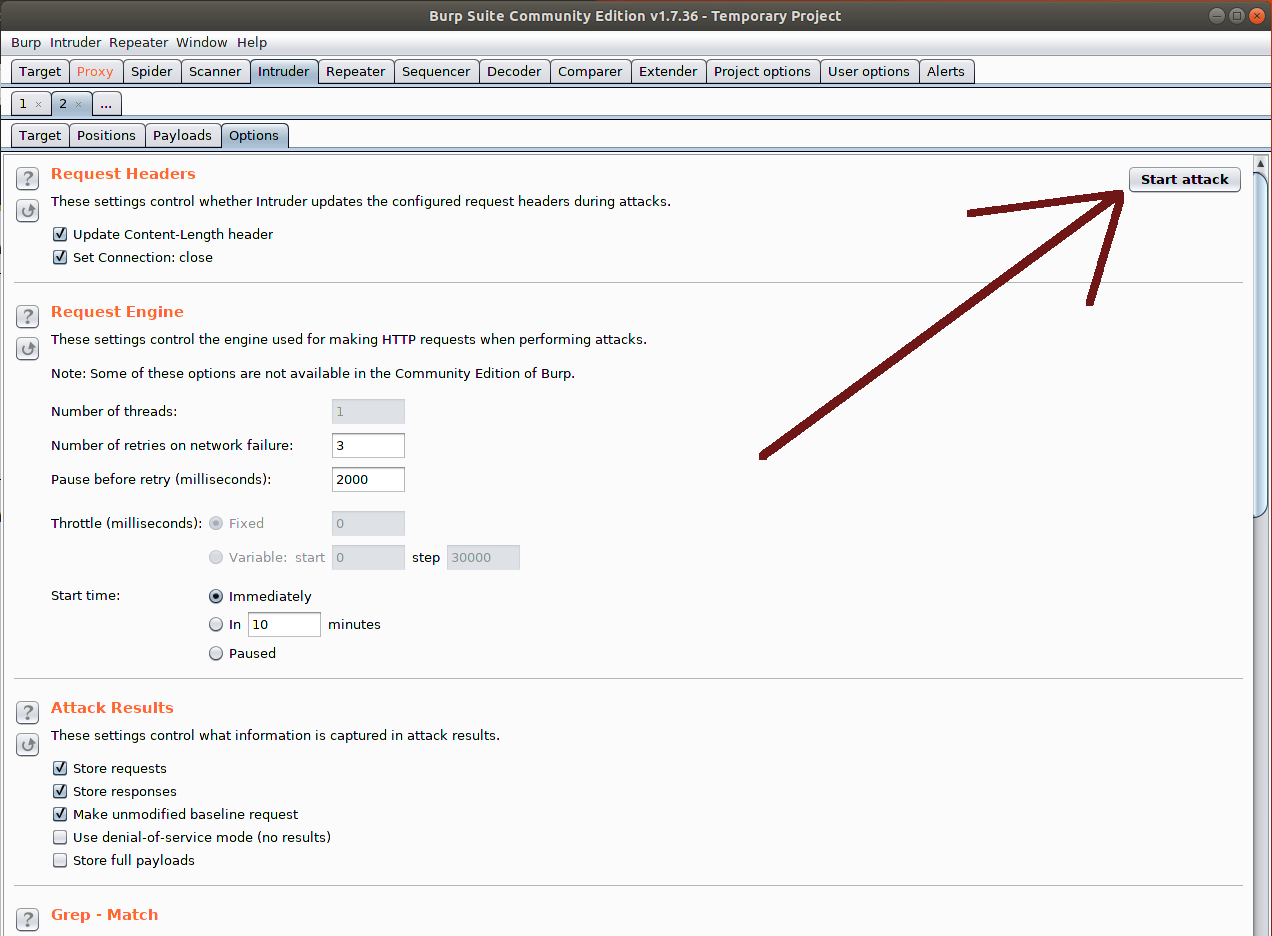This screenshot has width=1272, height=936.
Task: Open help for the Attack Results section
Action: pyautogui.click(x=28, y=713)
